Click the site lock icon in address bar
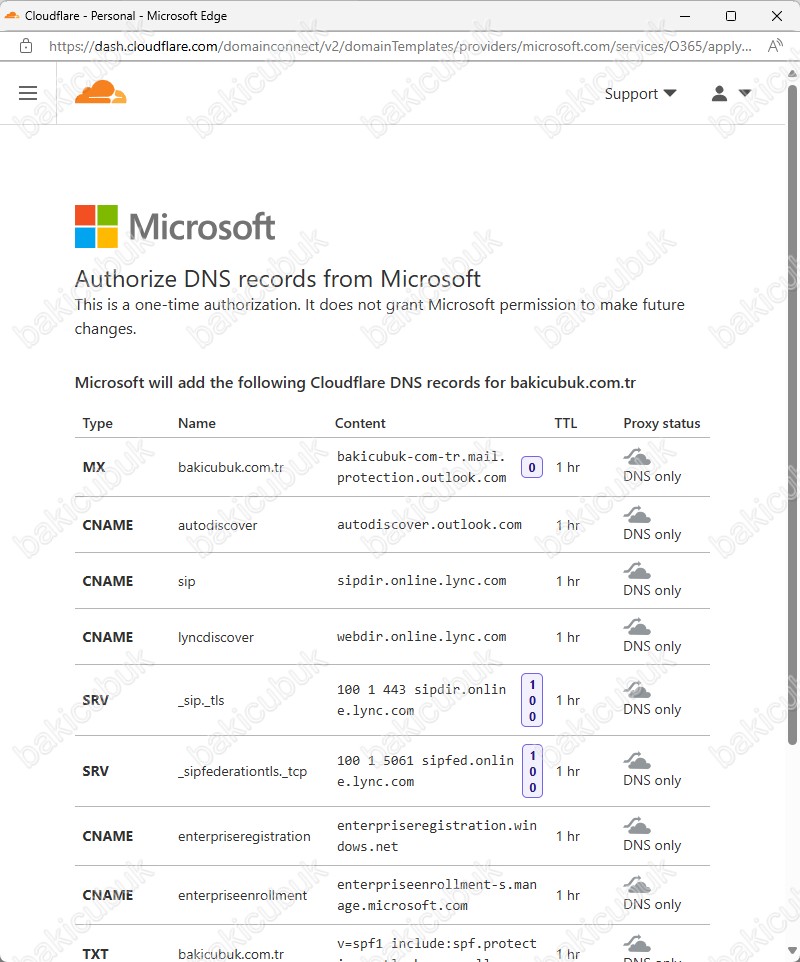 coord(26,46)
